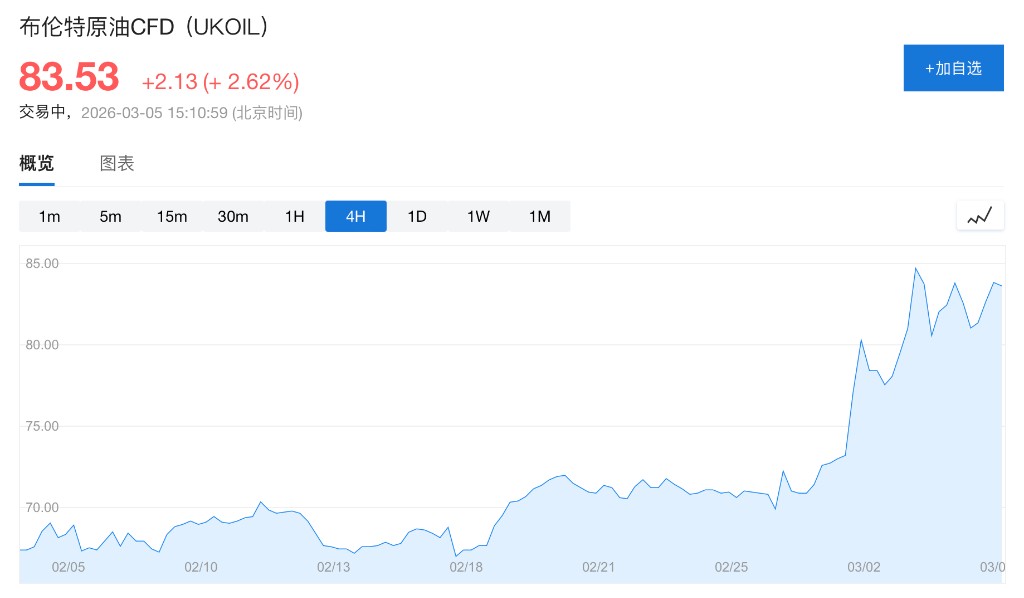Screen dimensions: 1024x598
Task: Select the 5m interval
Action: pyautogui.click(x=110, y=216)
